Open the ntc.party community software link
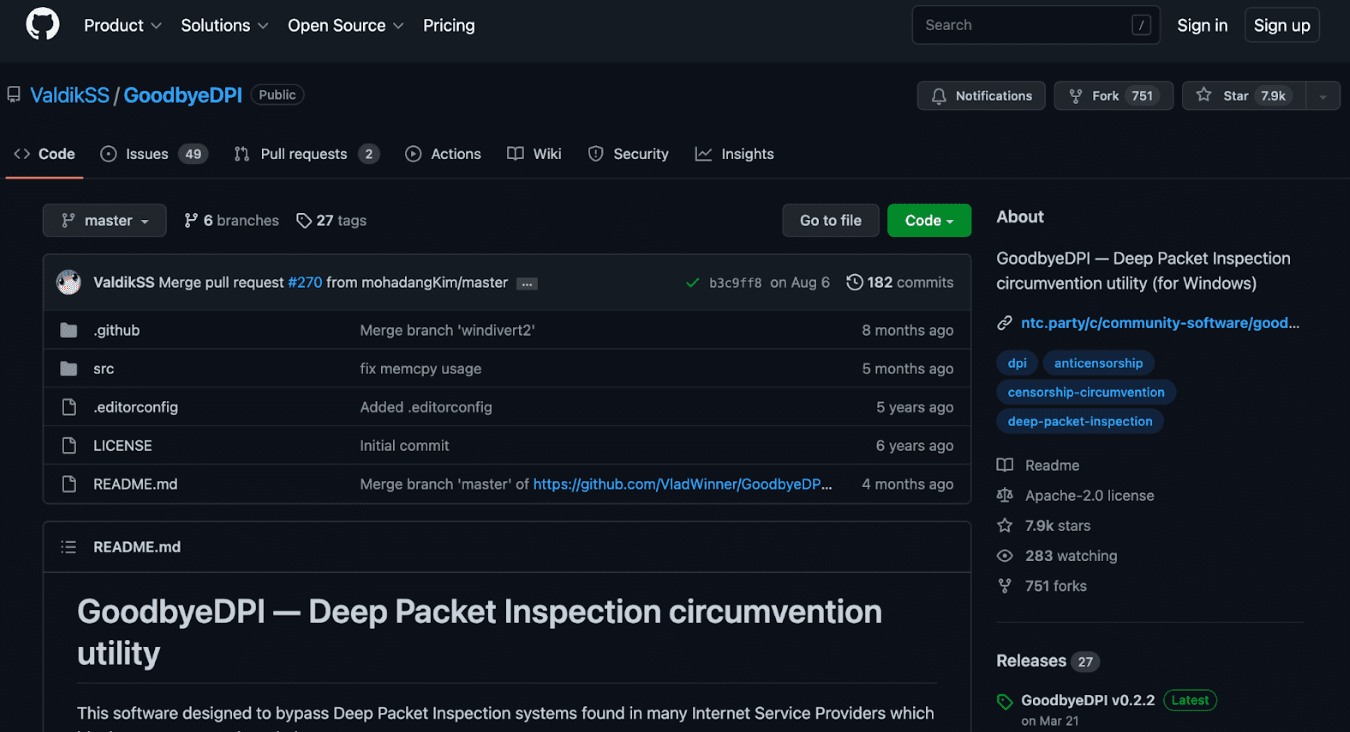 (x=1160, y=323)
